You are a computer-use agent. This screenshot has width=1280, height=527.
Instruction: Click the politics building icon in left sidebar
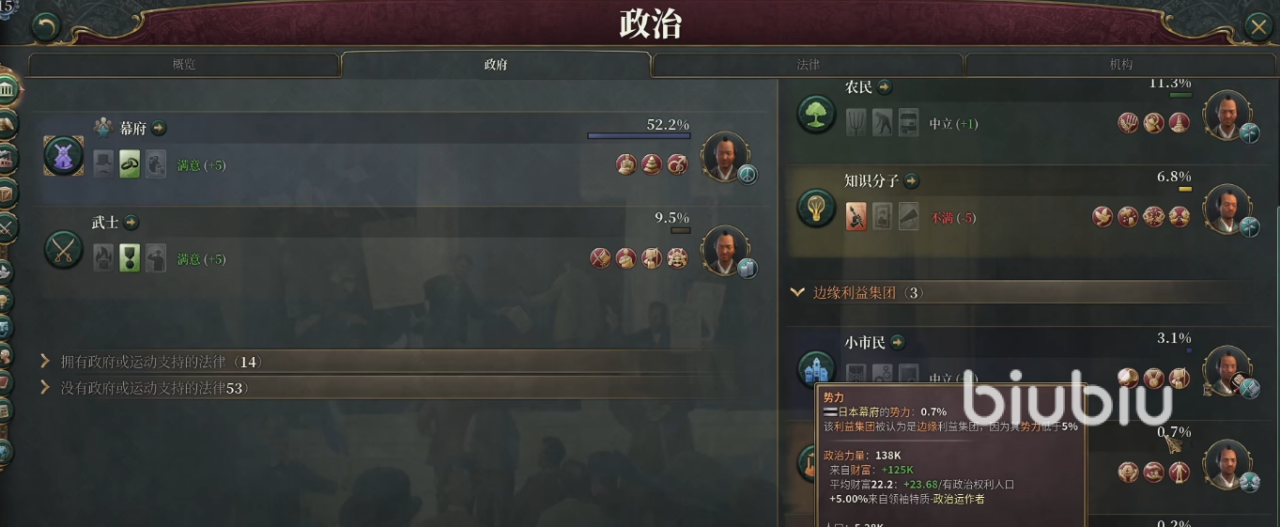[9, 92]
